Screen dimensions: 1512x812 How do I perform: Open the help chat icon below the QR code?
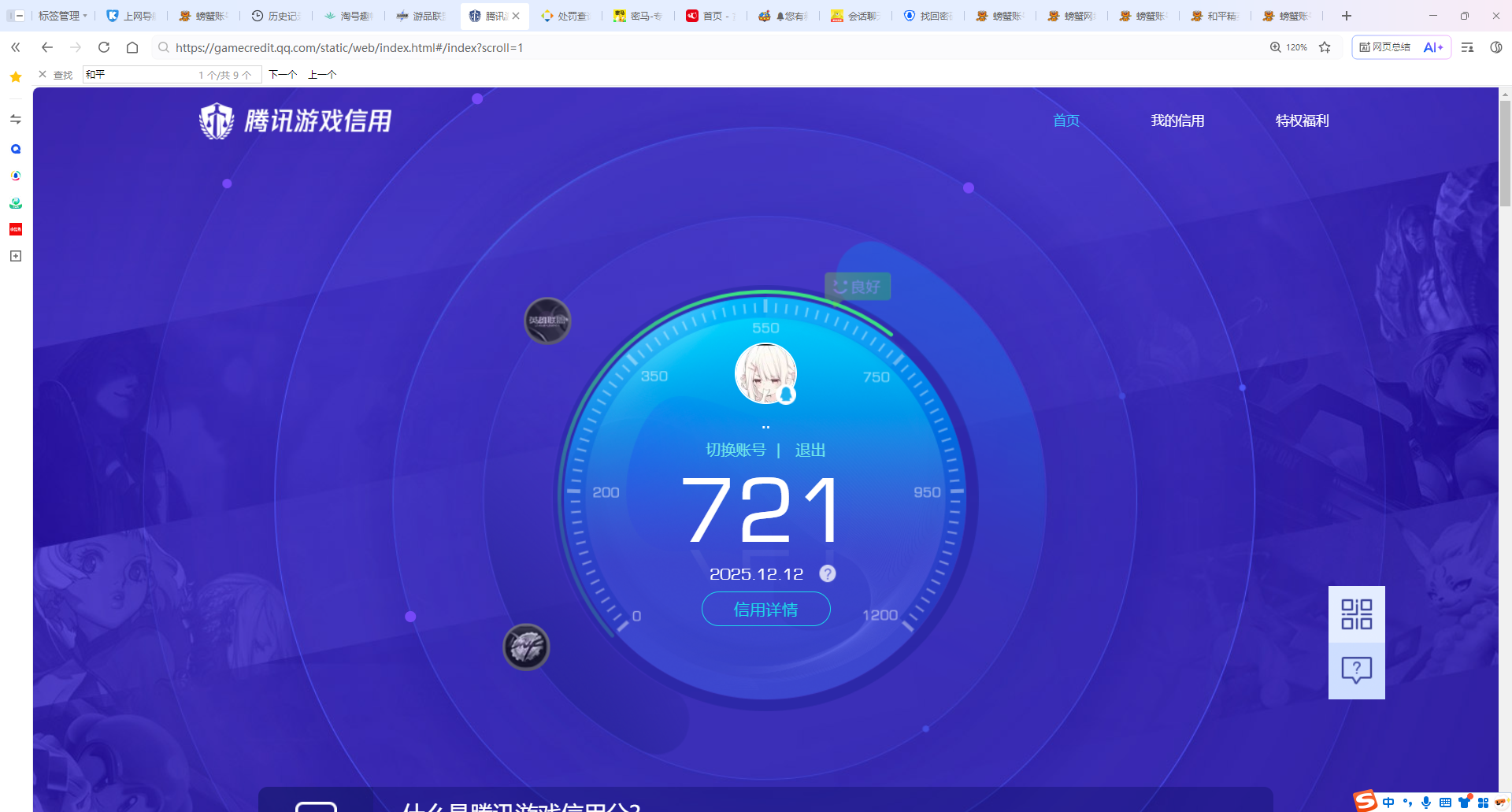coord(1355,670)
